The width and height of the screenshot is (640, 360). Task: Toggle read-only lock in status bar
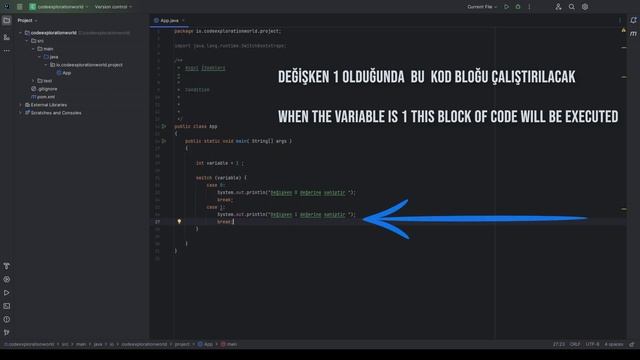tap(632, 344)
